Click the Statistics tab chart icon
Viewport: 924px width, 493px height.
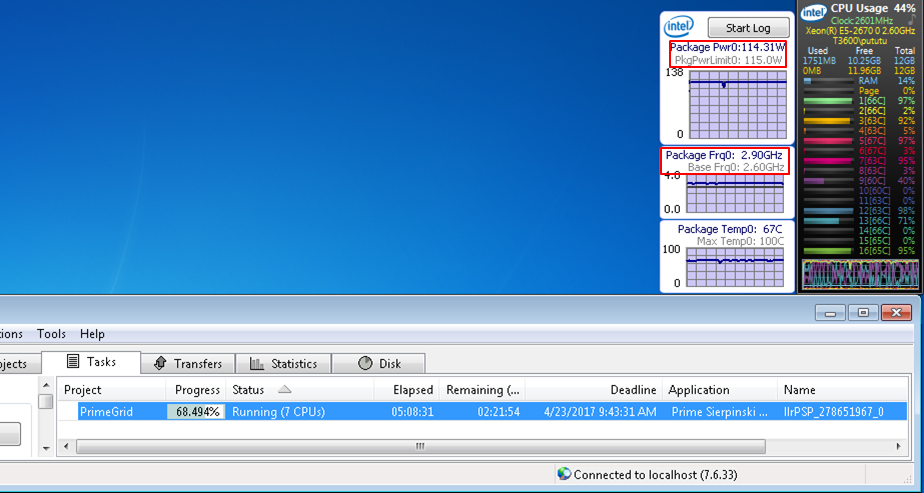click(257, 363)
